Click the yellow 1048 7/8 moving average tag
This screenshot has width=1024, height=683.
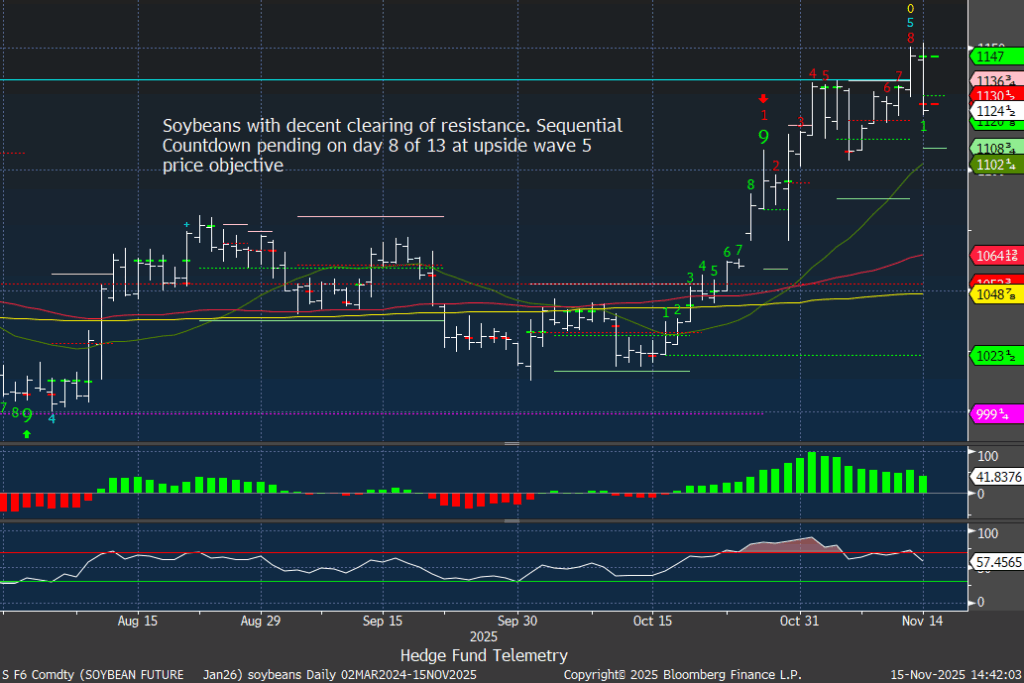click(x=995, y=296)
